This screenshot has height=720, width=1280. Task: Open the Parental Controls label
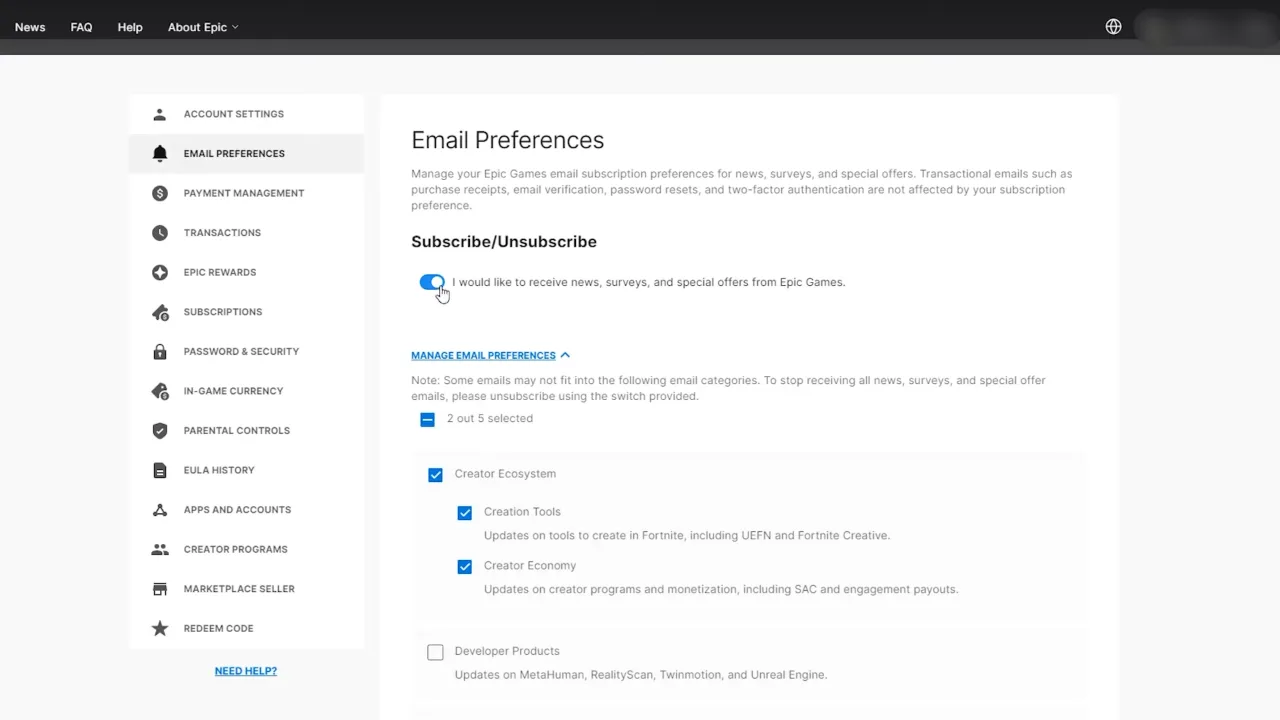tap(237, 431)
